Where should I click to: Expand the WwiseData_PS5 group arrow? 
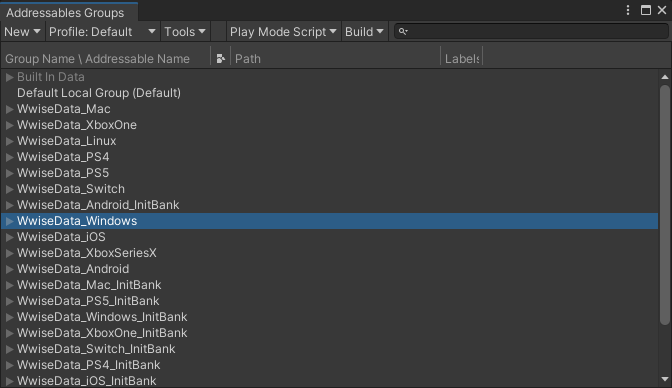(9, 173)
